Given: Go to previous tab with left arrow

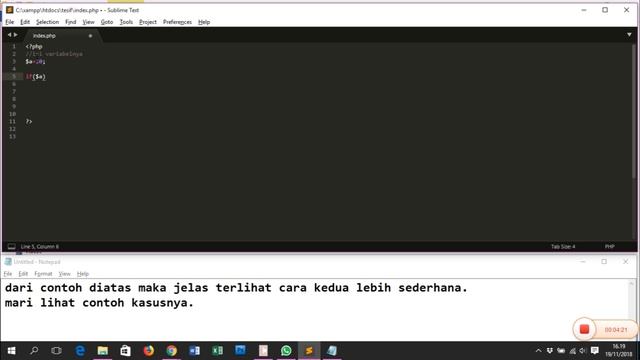Looking at the screenshot, I should [9, 35].
